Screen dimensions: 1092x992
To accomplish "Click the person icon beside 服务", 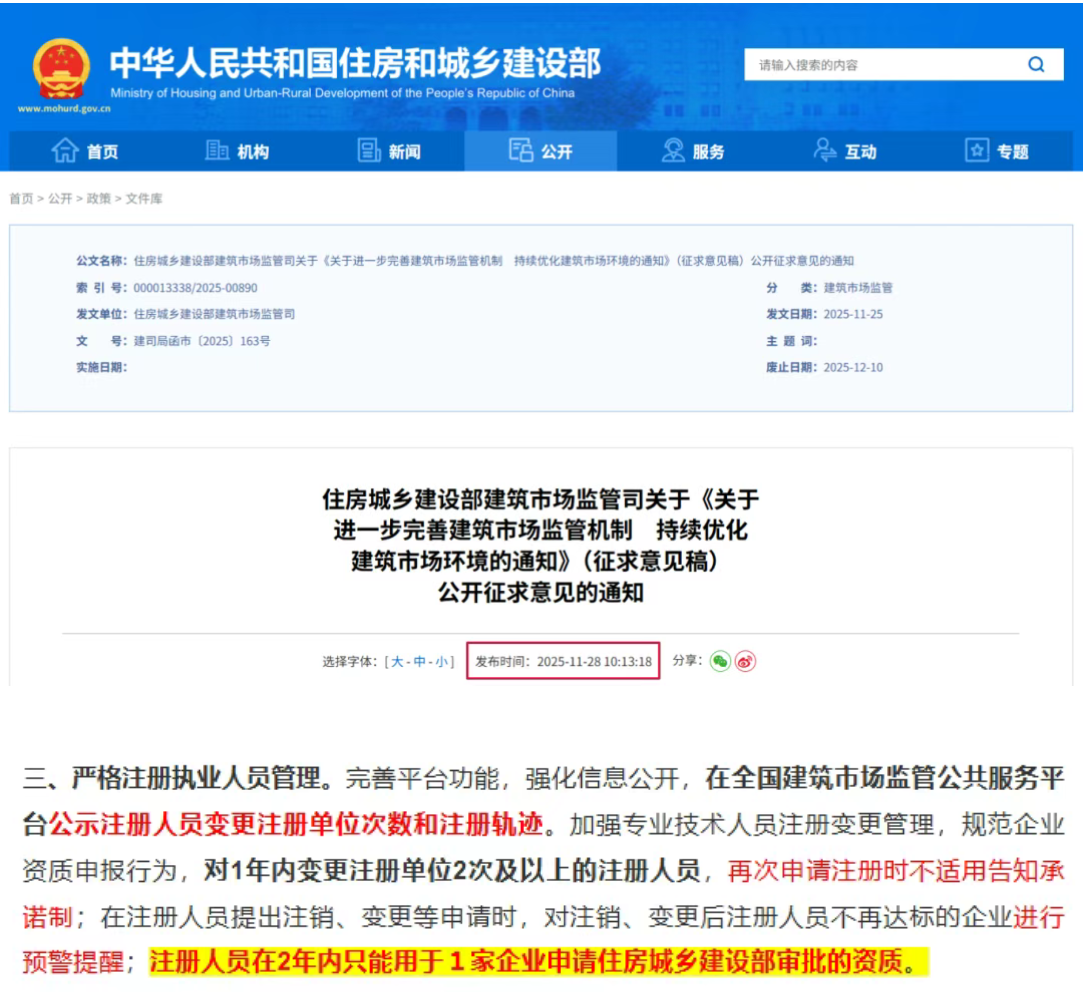I will point(673,151).
